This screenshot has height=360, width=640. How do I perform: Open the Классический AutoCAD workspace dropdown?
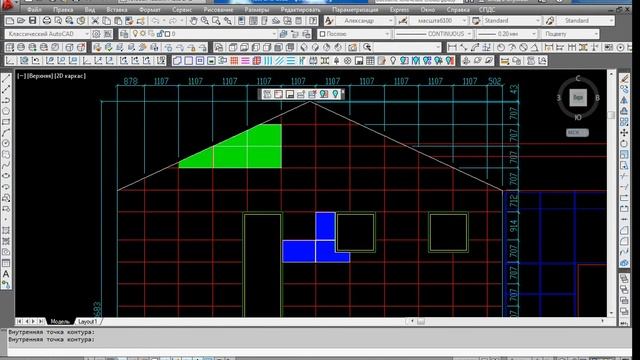click(87, 34)
